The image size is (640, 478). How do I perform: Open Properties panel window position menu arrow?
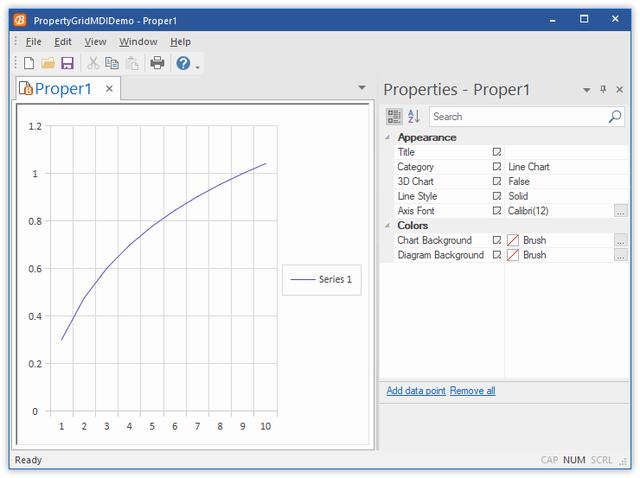pos(587,90)
